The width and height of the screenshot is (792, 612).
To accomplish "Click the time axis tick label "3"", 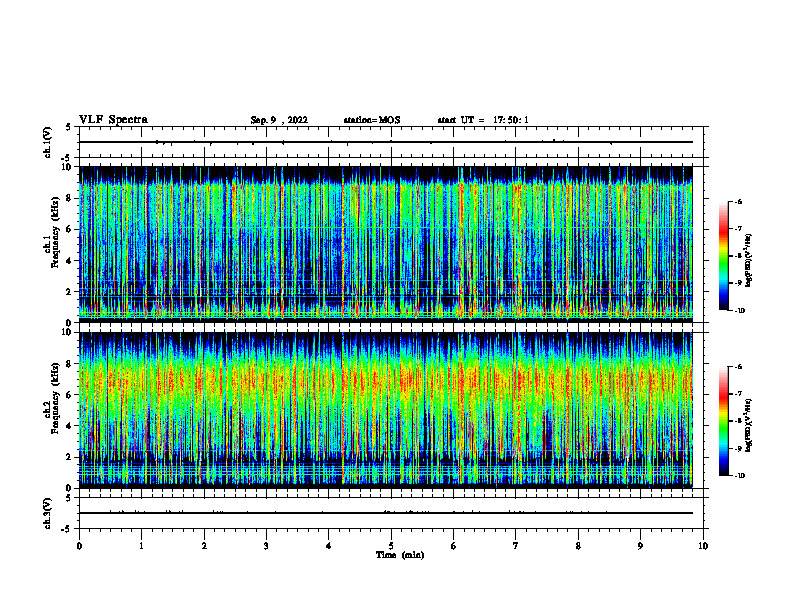I will point(266,546).
